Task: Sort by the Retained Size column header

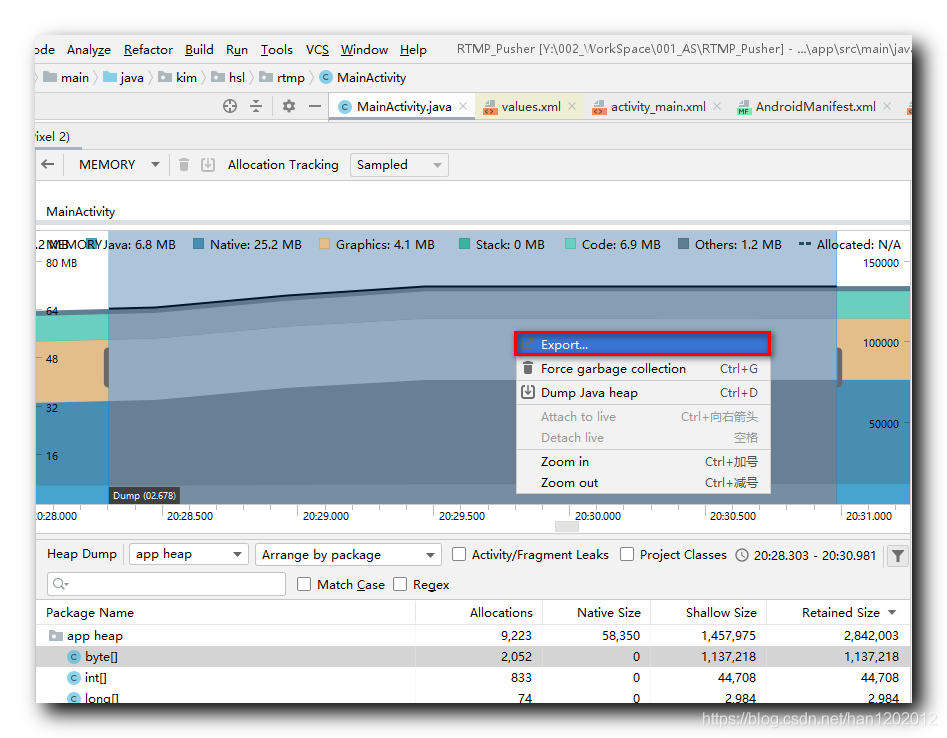Action: [840, 612]
